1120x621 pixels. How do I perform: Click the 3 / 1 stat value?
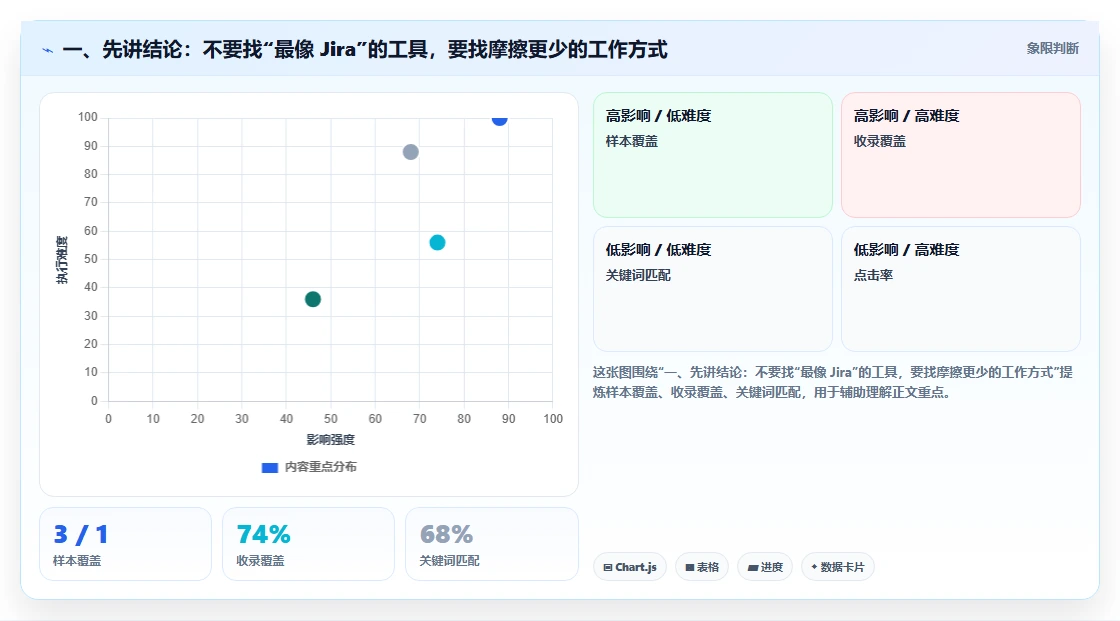point(81,535)
